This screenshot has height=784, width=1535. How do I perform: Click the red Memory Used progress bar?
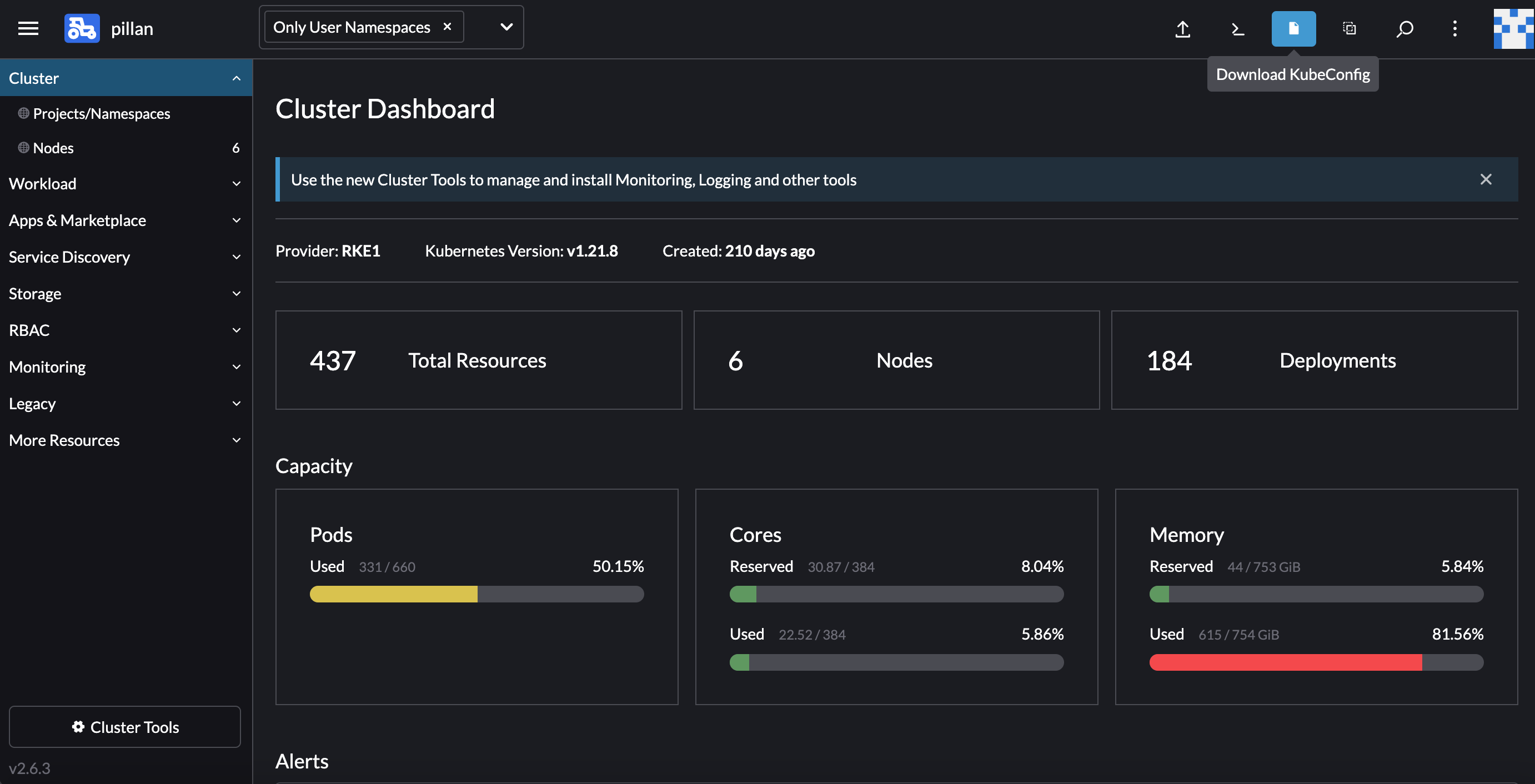click(x=1285, y=662)
